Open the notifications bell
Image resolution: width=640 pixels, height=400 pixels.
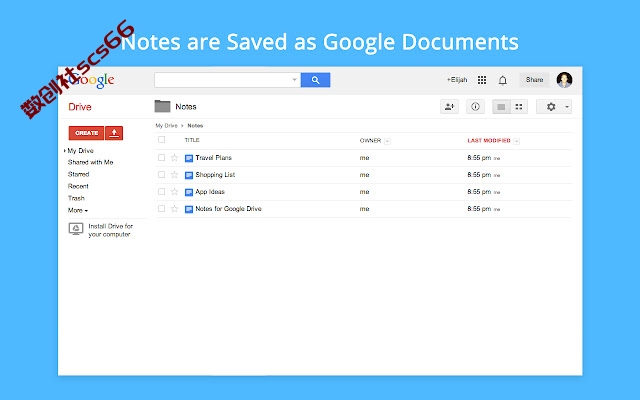click(503, 80)
